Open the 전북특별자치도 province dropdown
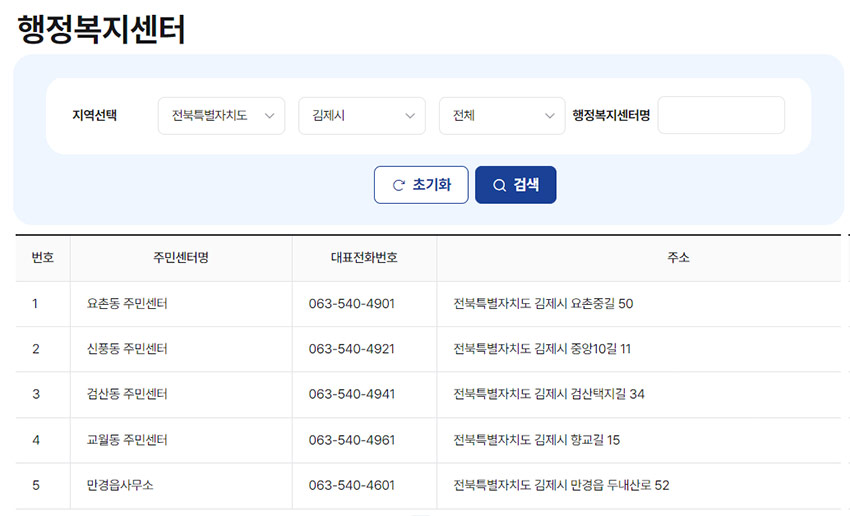Image resolution: width=850 pixels, height=516 pixels. 221,115
